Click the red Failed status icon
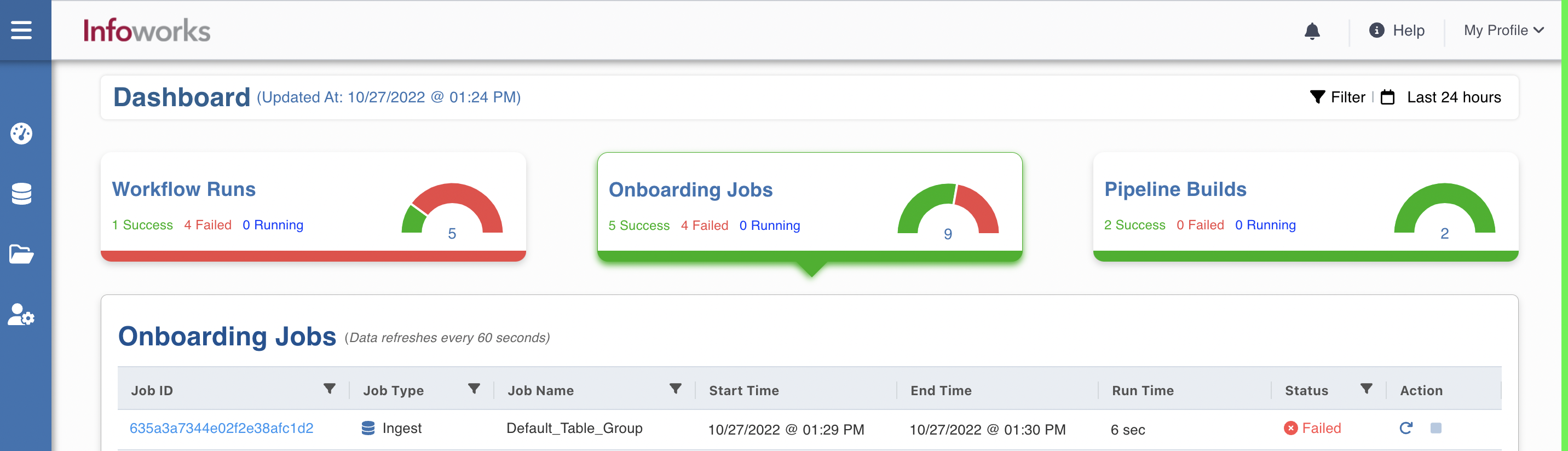 tap(1290, 429)
